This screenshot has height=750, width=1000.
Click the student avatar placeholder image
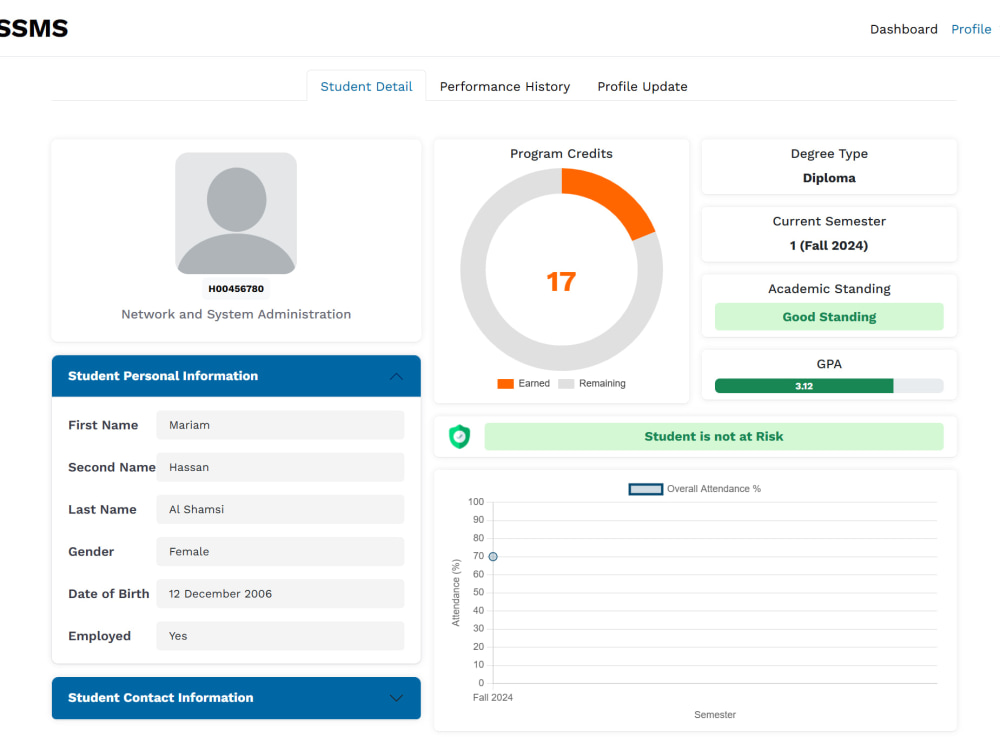coord(236,213)
